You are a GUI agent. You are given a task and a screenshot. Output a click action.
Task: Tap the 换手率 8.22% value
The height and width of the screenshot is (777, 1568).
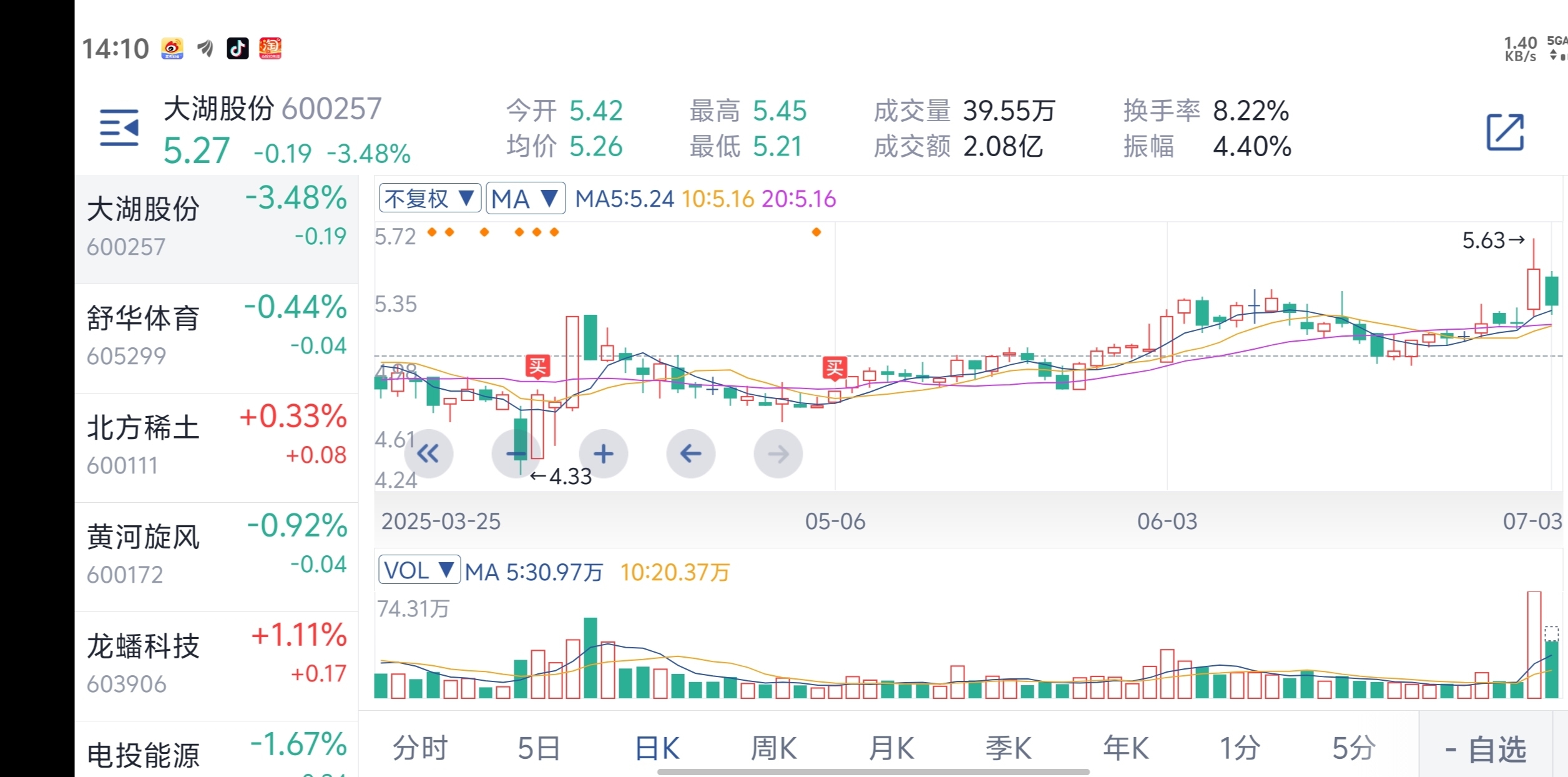pos(1251,111)
